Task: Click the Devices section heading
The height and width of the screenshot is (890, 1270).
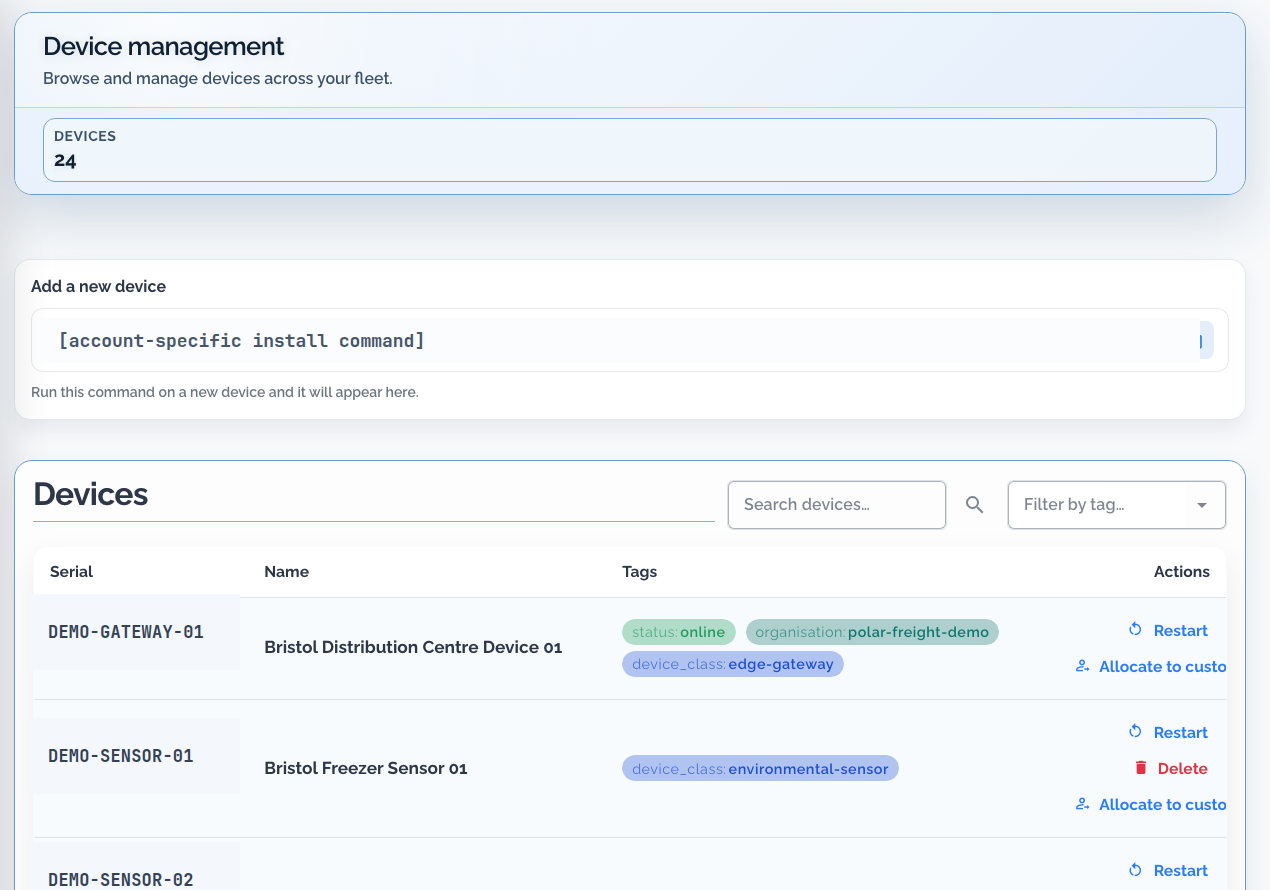Action: (91, 493)
